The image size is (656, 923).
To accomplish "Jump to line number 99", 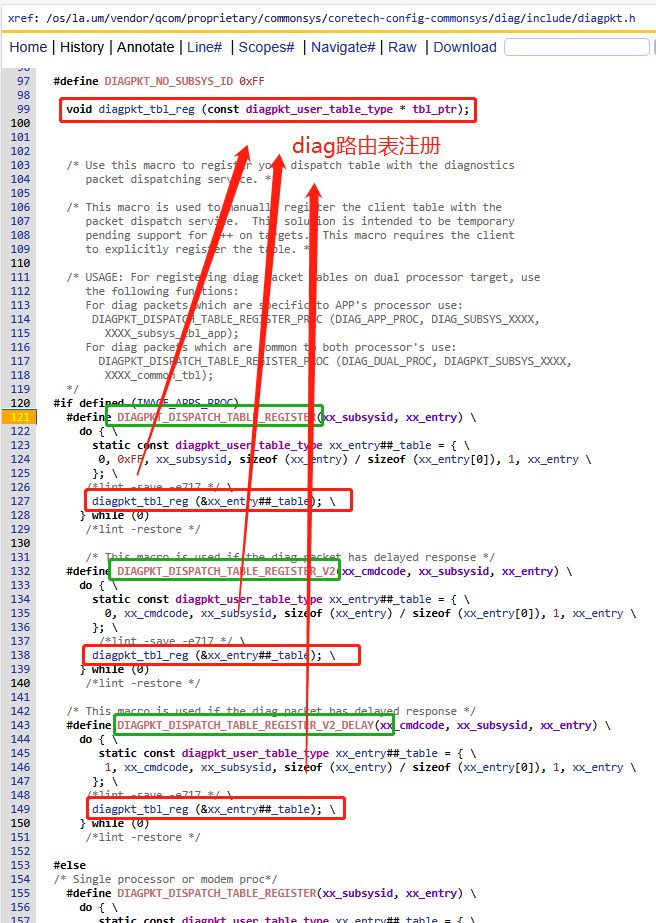I will tap(23, 109).
